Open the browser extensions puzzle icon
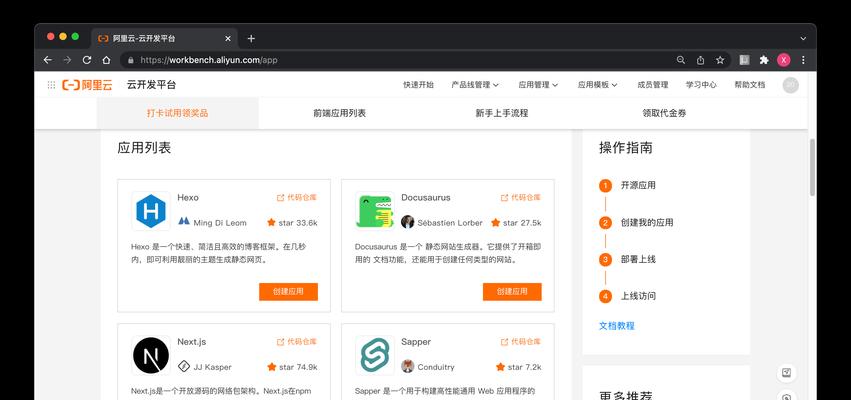The width and height of the screenshot is (851, 400). pyautogui.click(x=764, y=60)
